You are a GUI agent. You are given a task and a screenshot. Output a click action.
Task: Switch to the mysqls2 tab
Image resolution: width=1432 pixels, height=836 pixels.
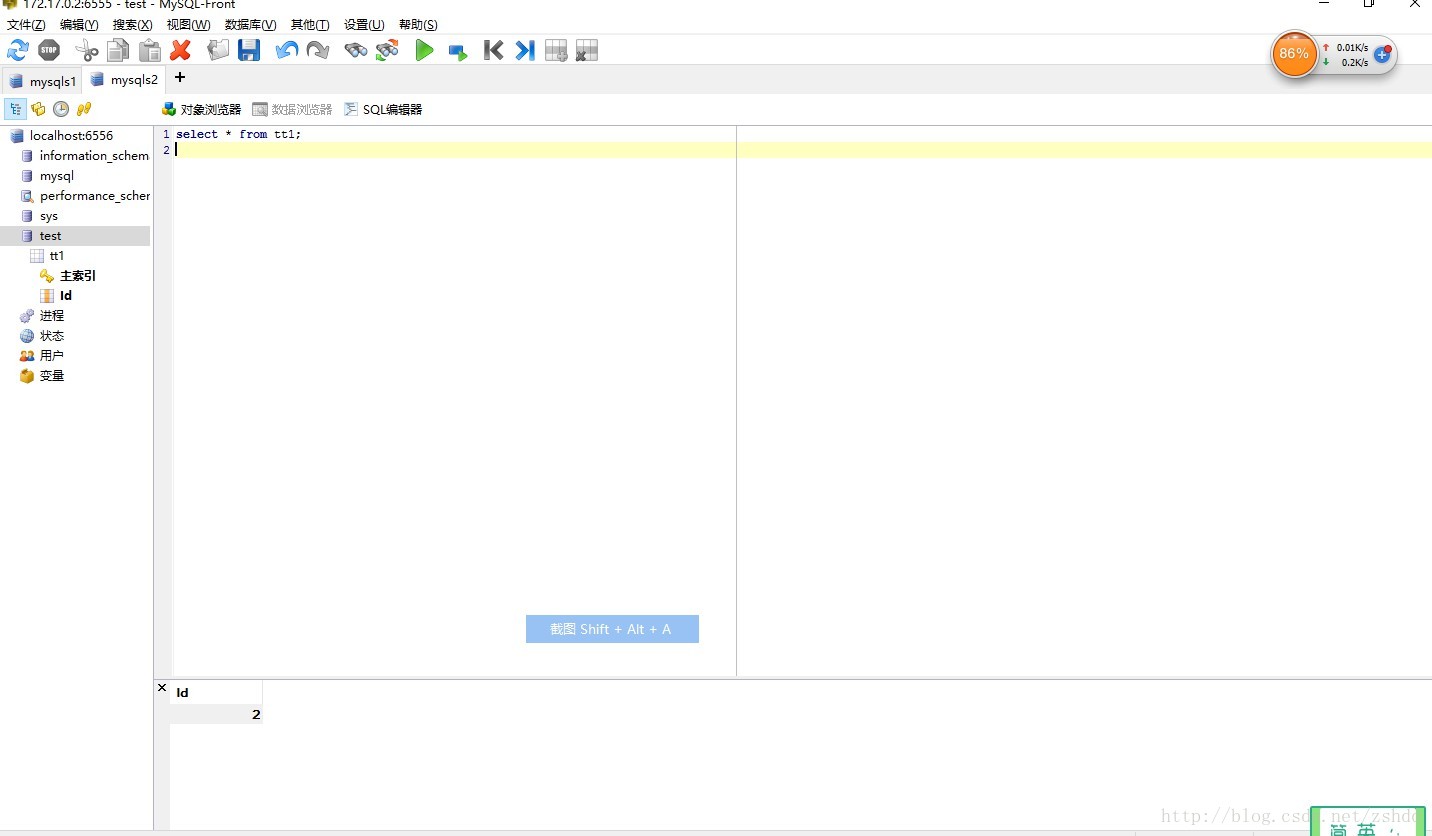[124, 80]
